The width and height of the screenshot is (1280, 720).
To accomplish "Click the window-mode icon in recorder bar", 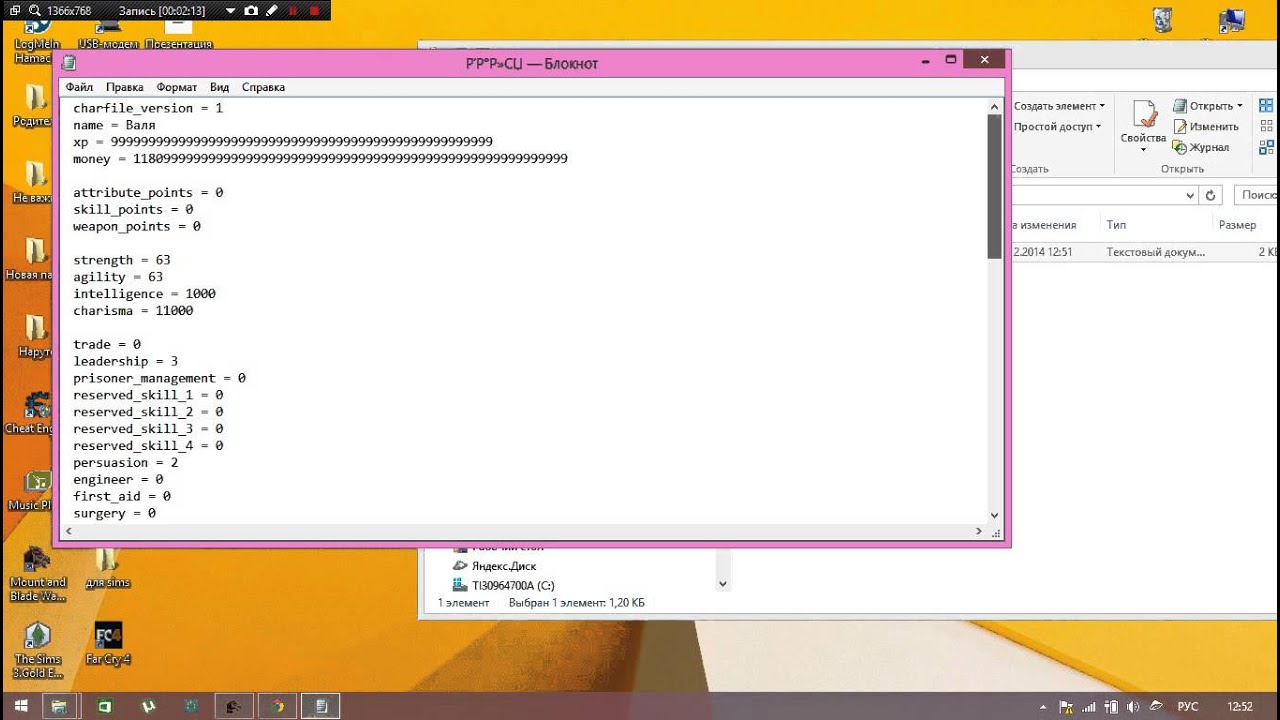I will [15, 10].
